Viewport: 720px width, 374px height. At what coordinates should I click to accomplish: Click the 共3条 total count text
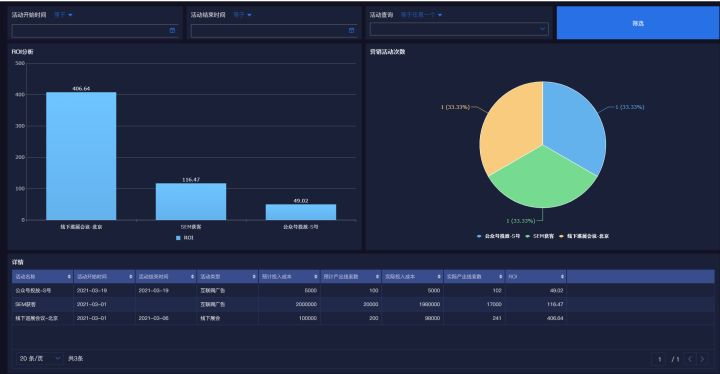[75, 358]
